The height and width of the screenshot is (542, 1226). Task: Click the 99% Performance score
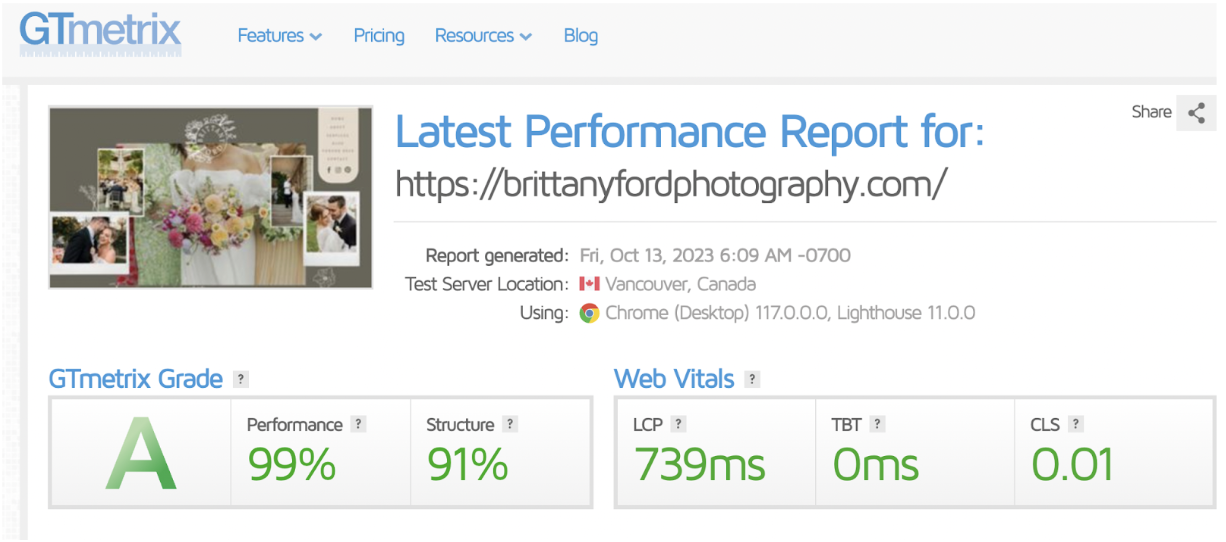(x=291, y=465)
